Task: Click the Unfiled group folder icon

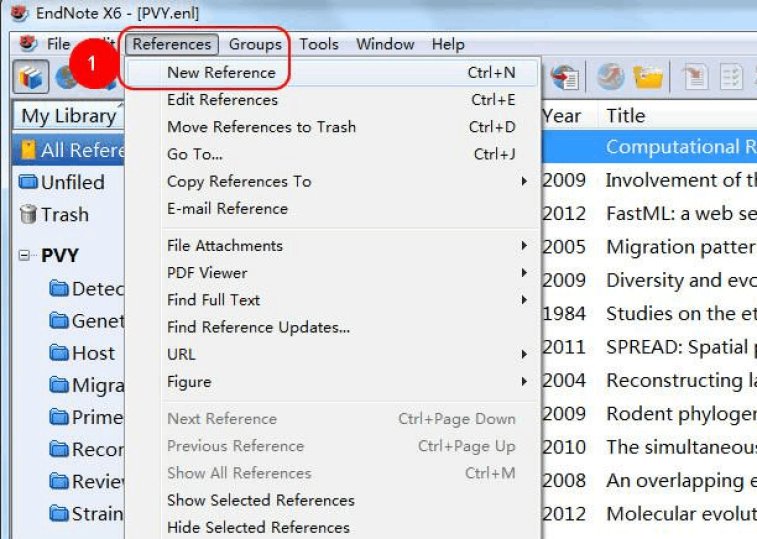Action: click(28, 182)
